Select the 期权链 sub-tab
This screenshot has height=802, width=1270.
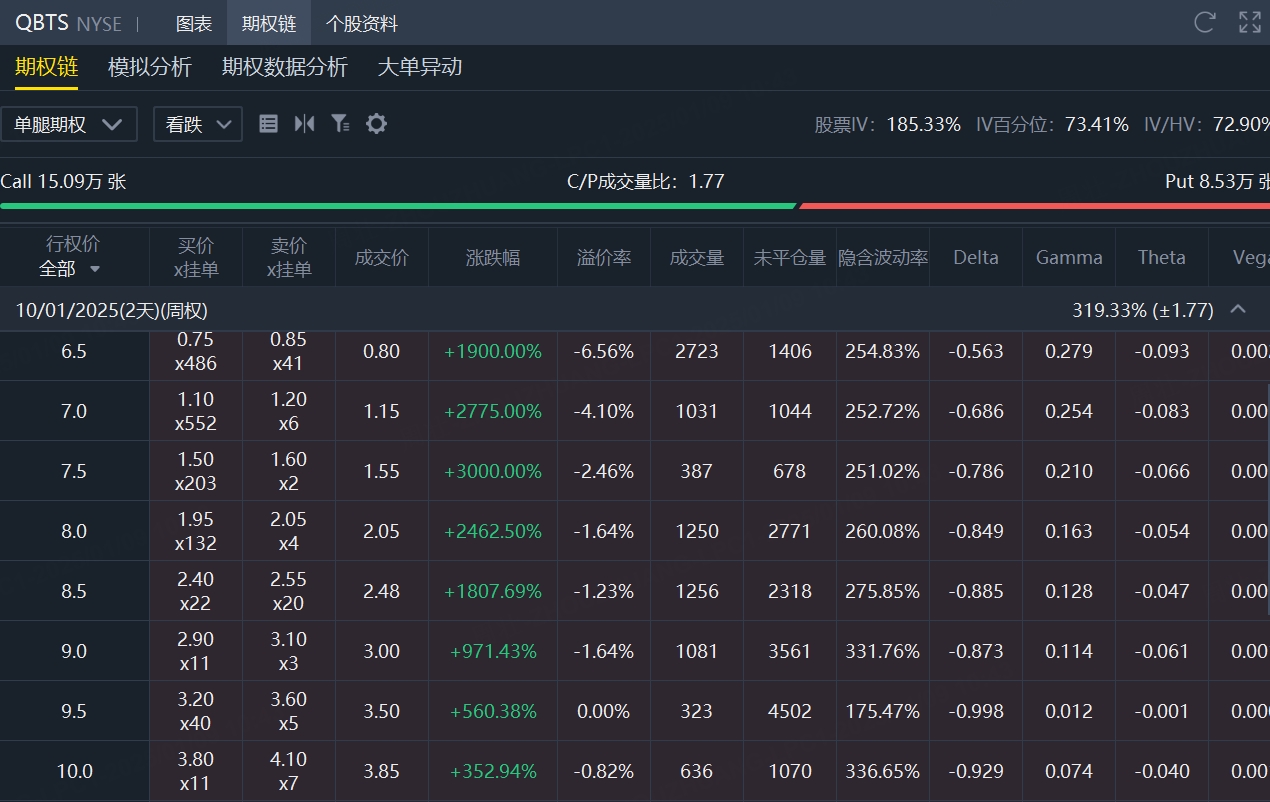tap(46, 67)
